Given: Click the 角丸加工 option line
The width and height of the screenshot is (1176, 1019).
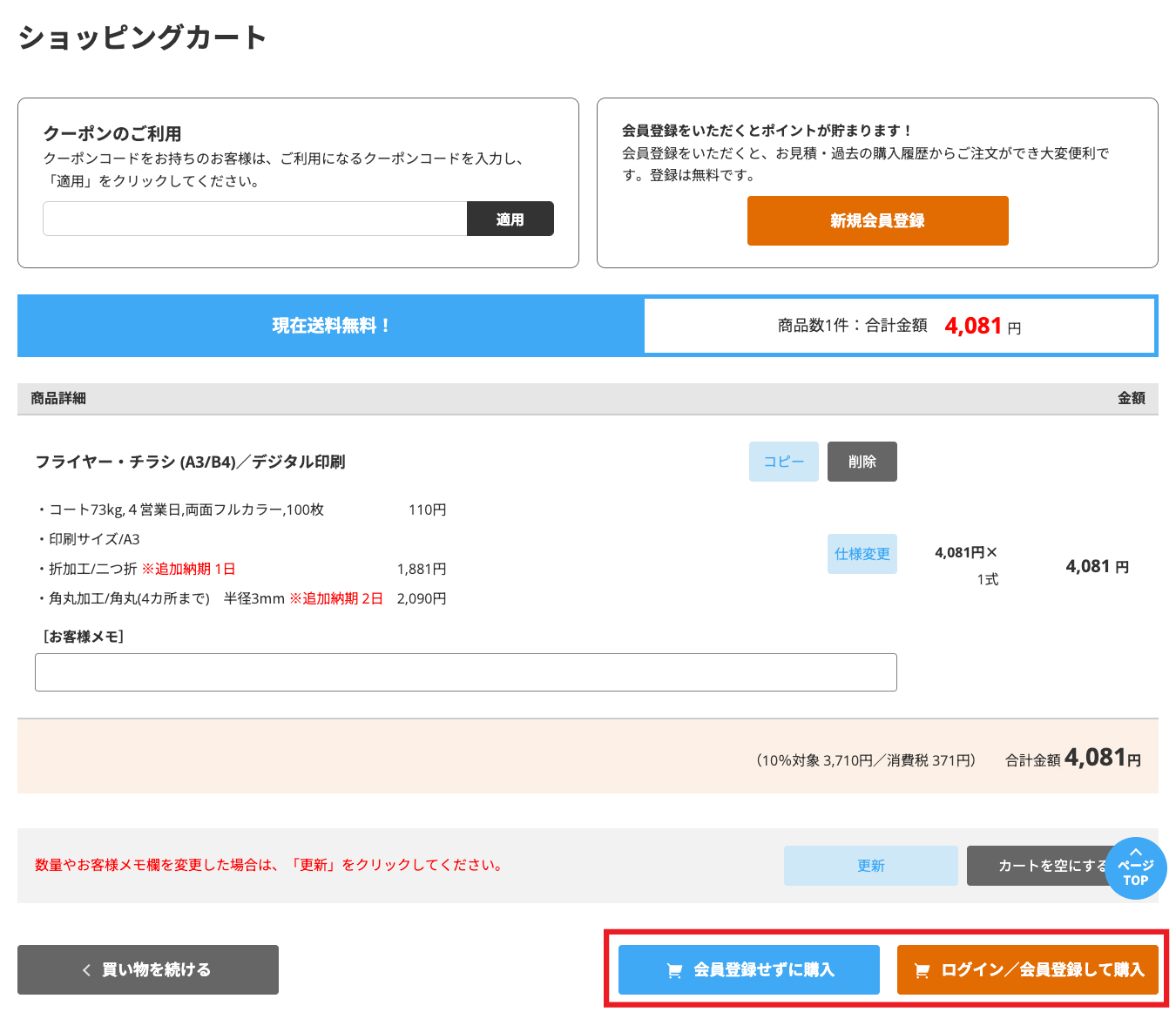Looking at the screenshot, I should pos(210,598).
